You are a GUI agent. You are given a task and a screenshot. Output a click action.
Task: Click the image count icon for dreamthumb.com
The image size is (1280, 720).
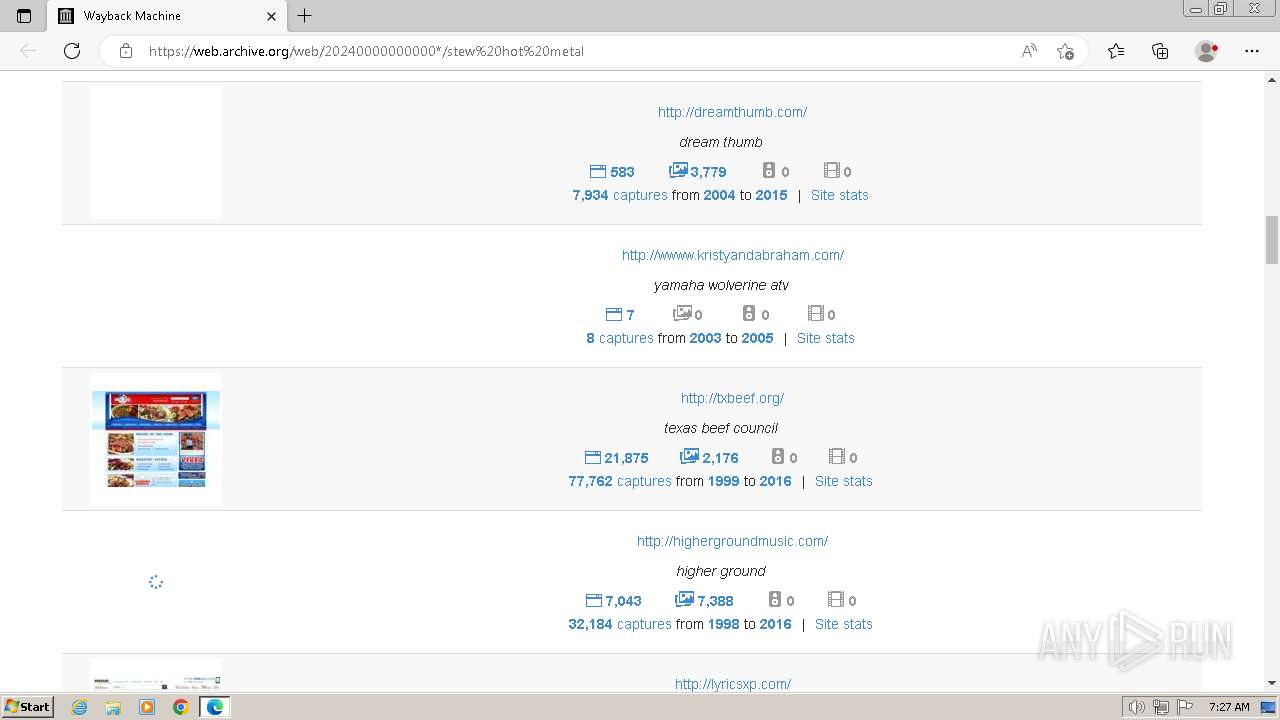(678, 171)
